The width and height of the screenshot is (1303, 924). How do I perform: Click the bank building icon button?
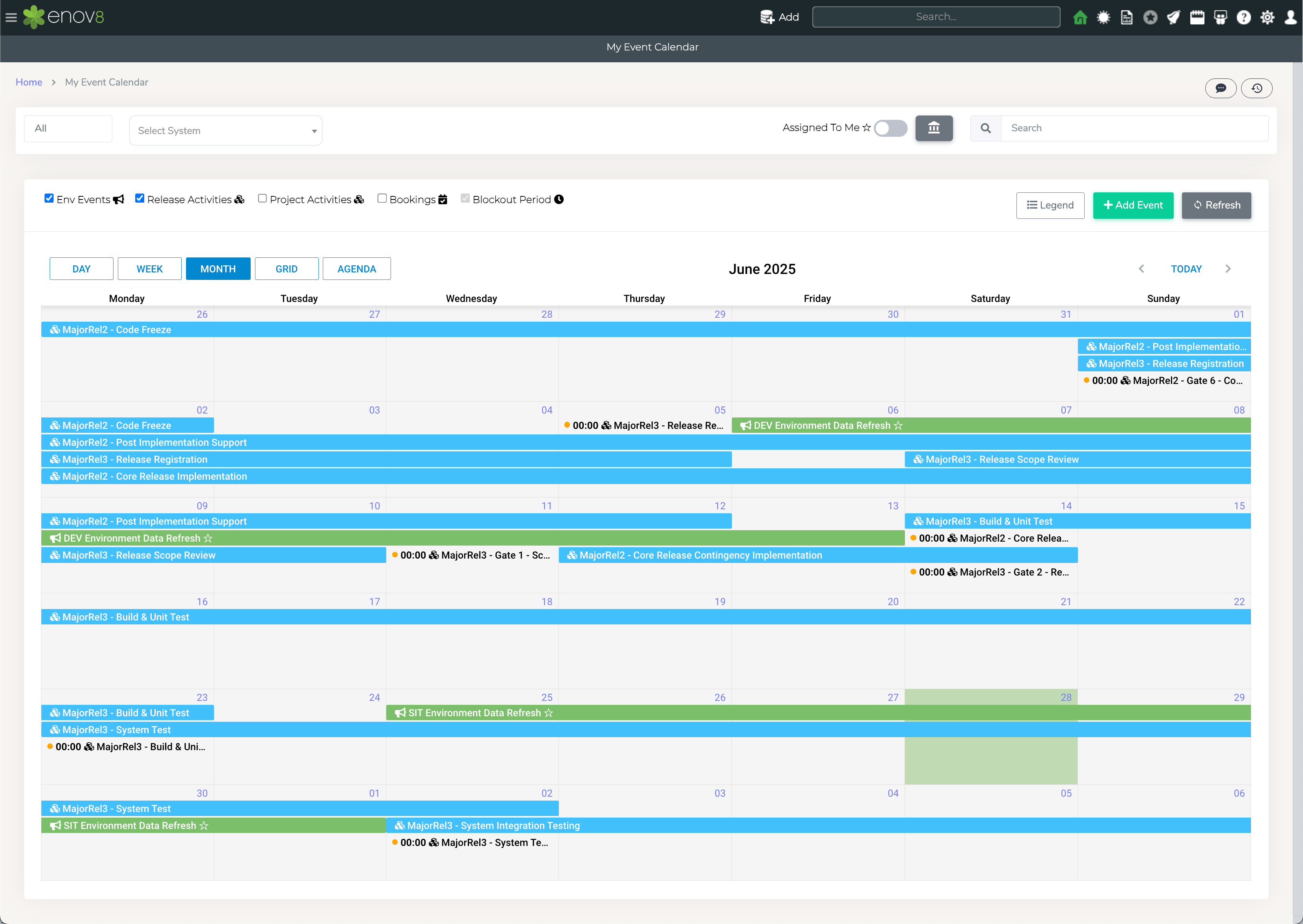pos(933,128)
